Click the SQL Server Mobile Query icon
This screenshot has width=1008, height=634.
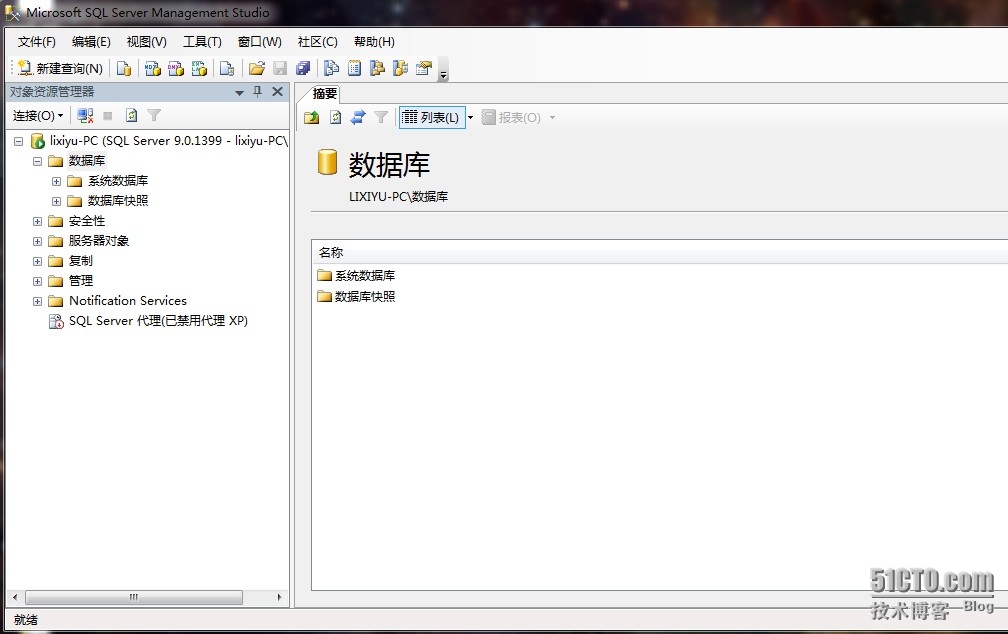[x=227, y=68]
